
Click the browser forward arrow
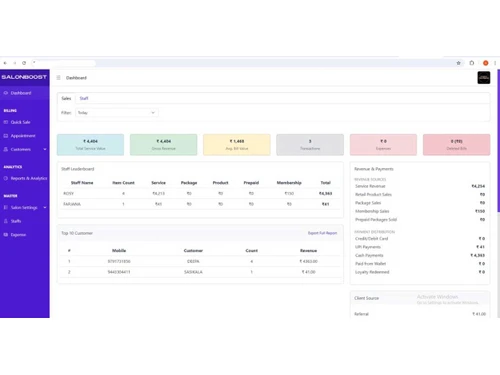15,63
